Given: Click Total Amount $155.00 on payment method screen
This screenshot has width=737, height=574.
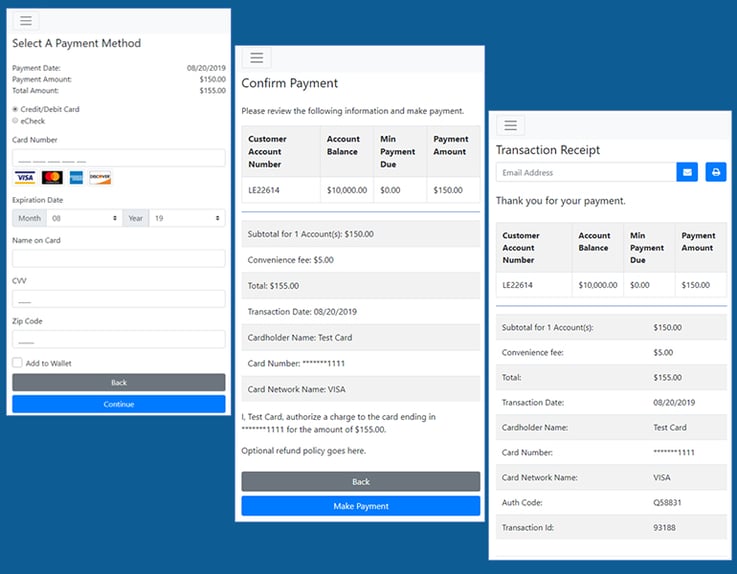Looking at the screenshot, I should coord(212,90).
